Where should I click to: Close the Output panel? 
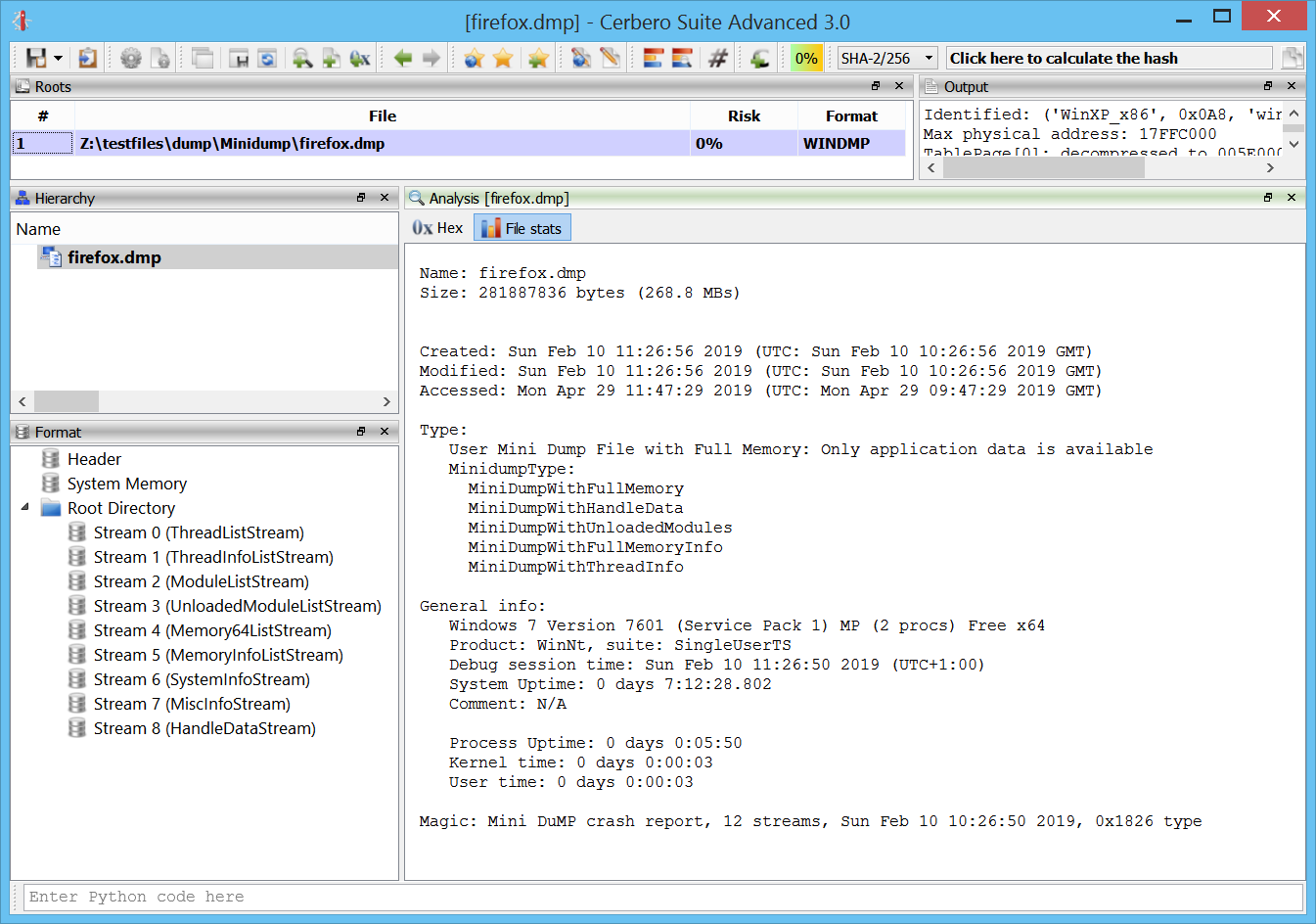coord(1292,86)
